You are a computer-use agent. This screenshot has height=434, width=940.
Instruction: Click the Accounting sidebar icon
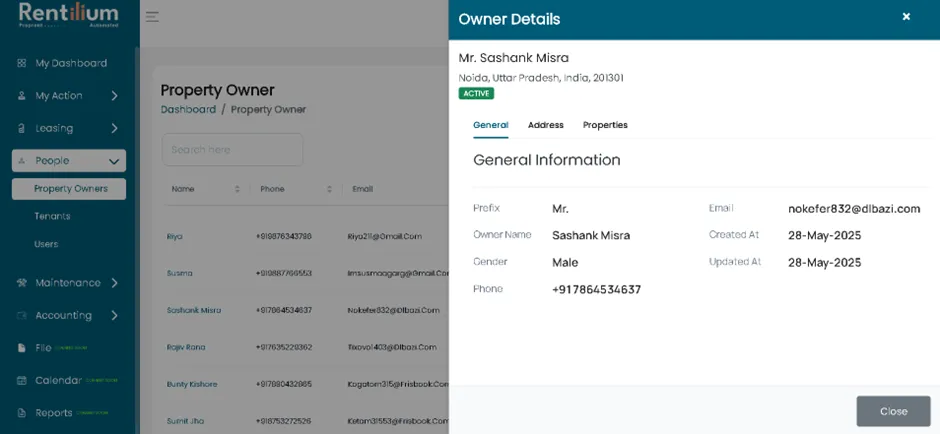[x=22, y=315]
